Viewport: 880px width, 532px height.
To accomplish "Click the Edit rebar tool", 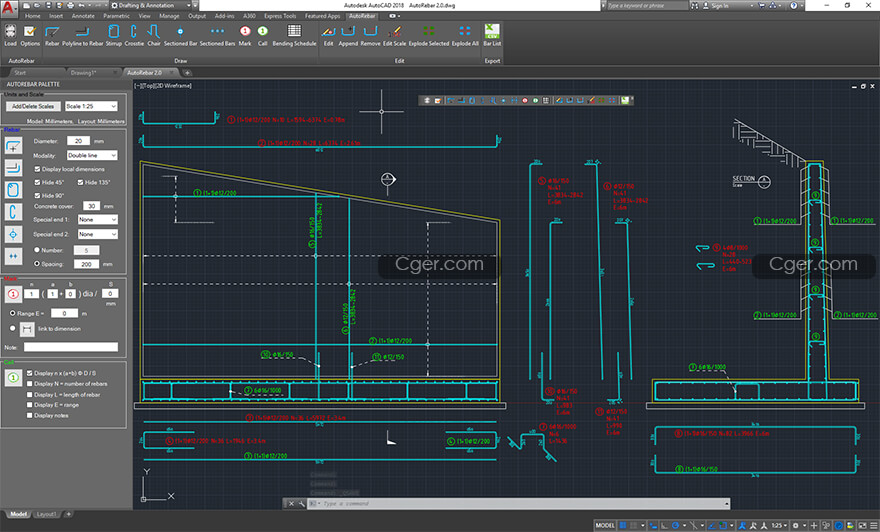I will pos(328,35).
